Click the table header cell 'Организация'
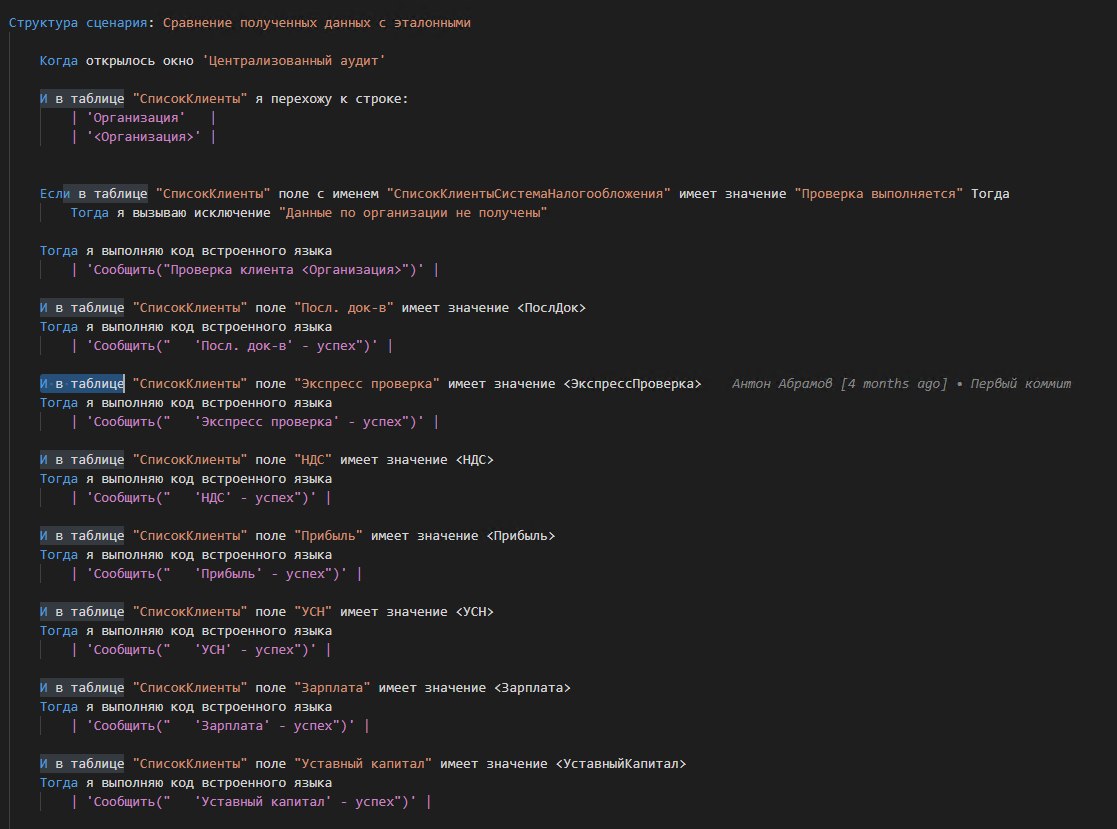The height and width of the screenshot is (829, 1117). 135,118
